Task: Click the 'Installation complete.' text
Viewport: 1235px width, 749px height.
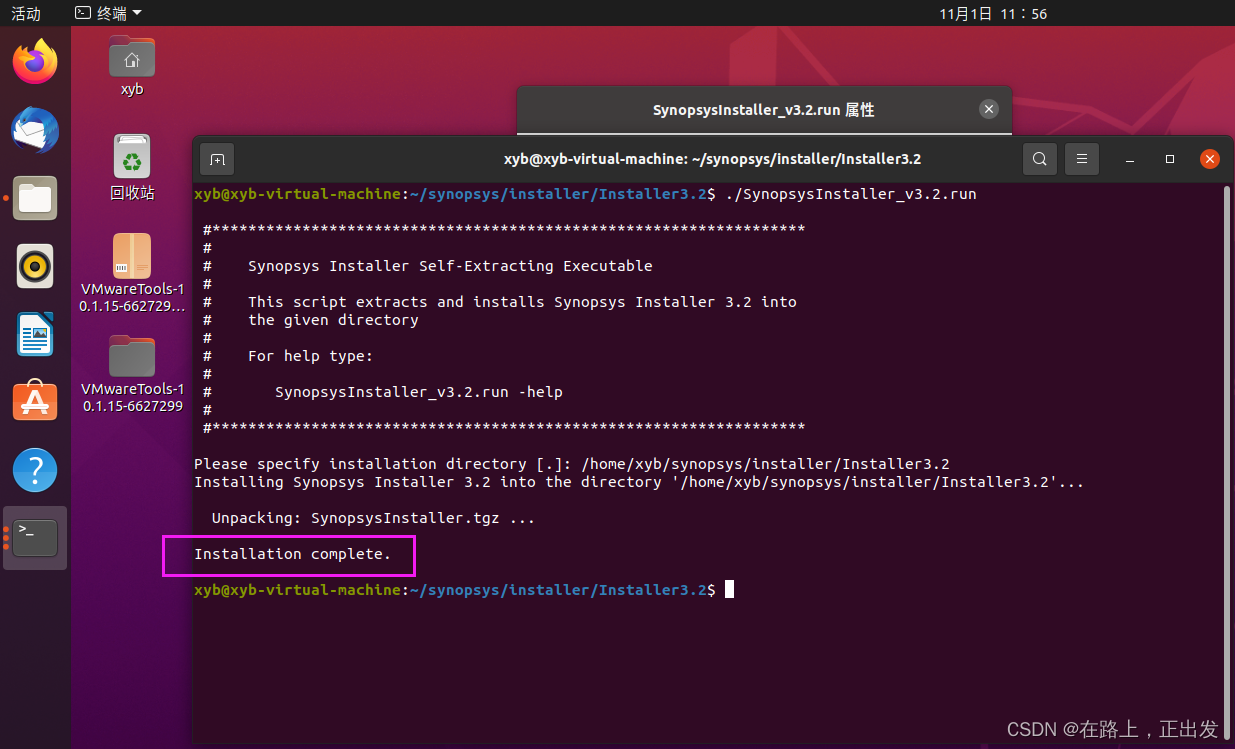Action: point(293,554)
